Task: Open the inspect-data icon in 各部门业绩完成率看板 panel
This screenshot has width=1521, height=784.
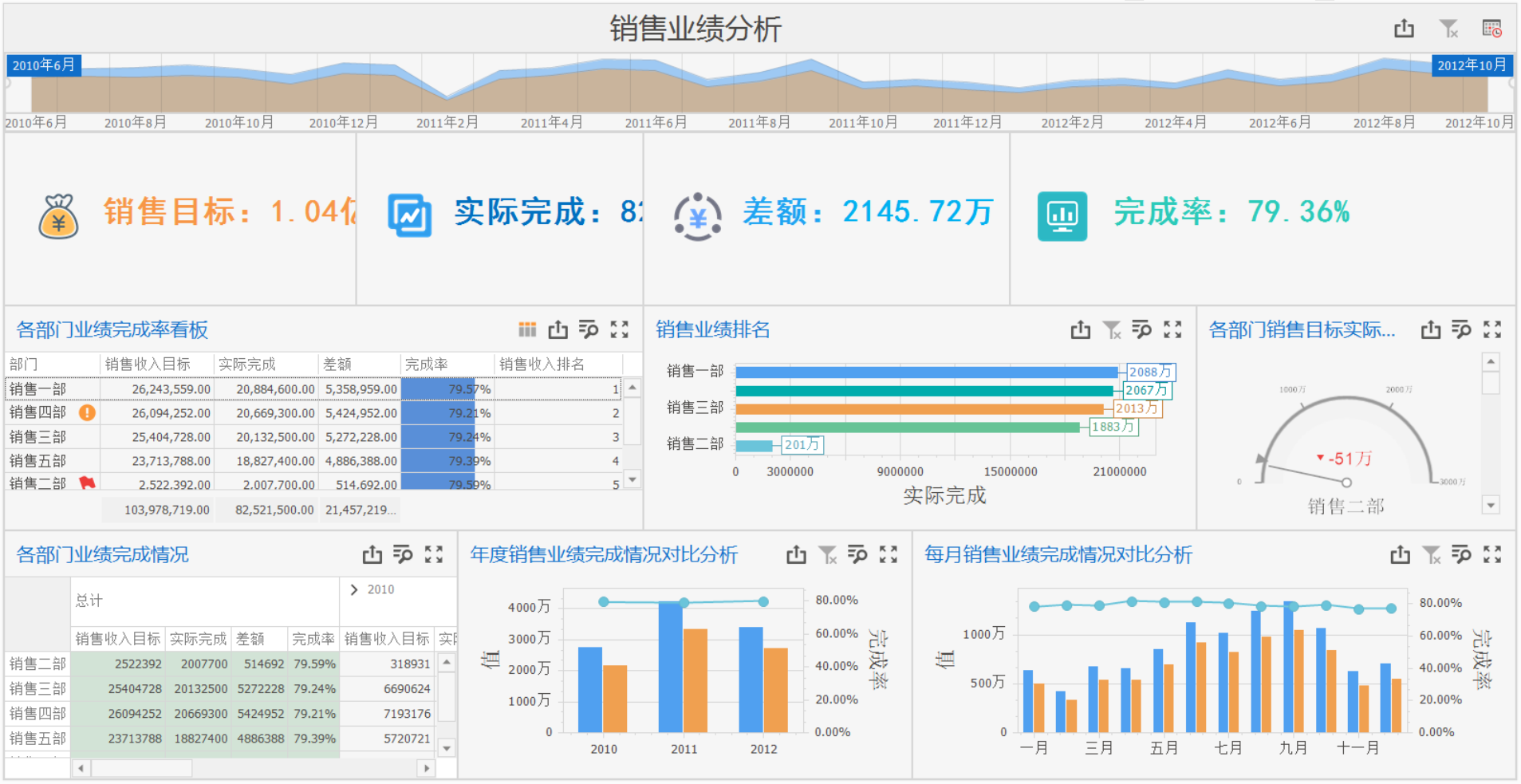Action: pyautogui.click(x=589, y=329)
